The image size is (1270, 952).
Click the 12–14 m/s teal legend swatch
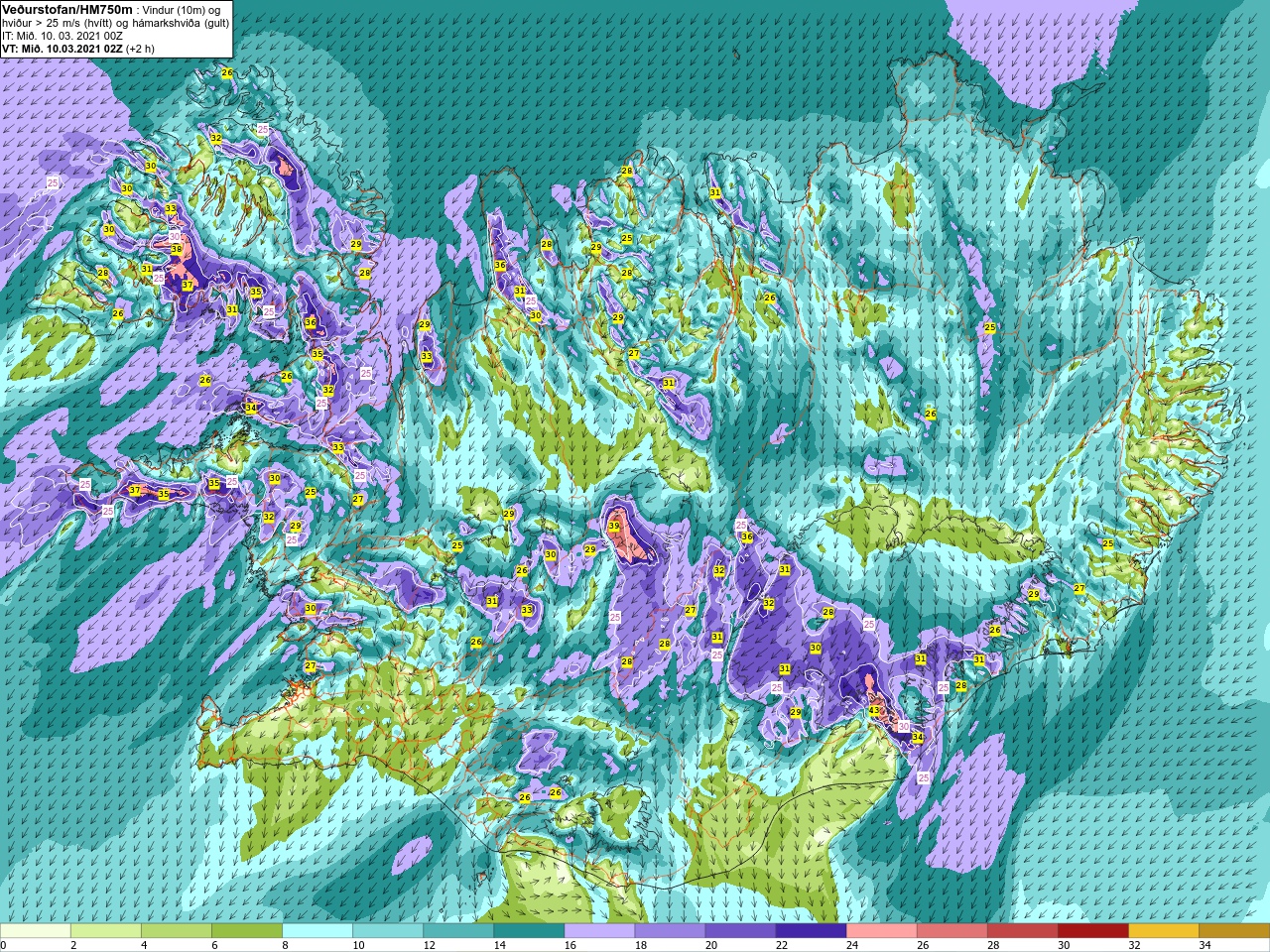pyautogui.click(x=458, y=931)
